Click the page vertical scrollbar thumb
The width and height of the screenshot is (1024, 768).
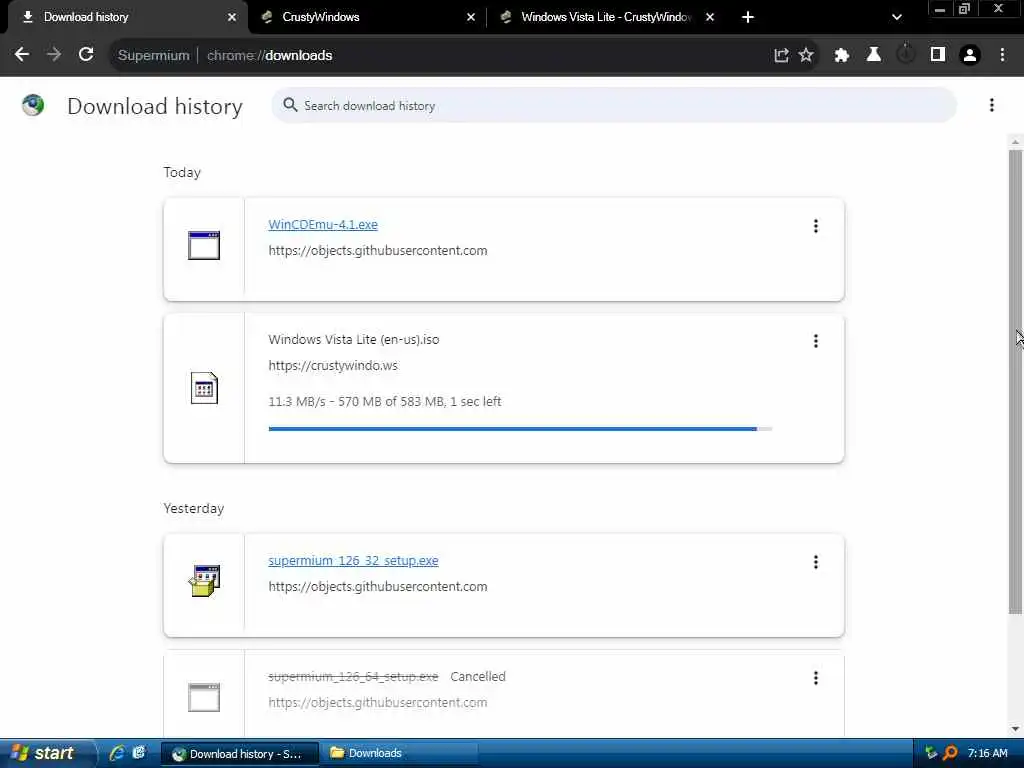1015,382
